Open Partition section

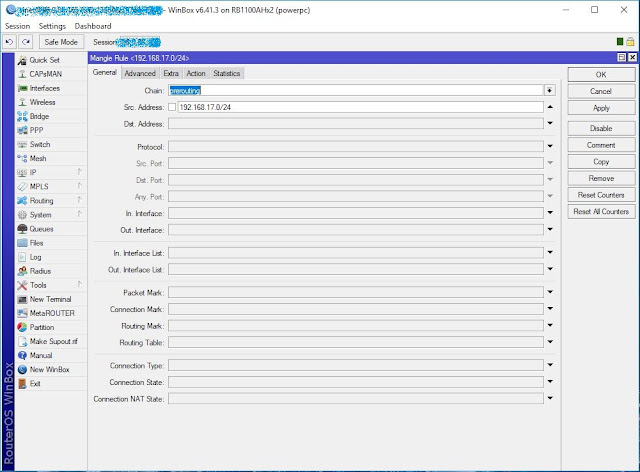click(51, 327)
